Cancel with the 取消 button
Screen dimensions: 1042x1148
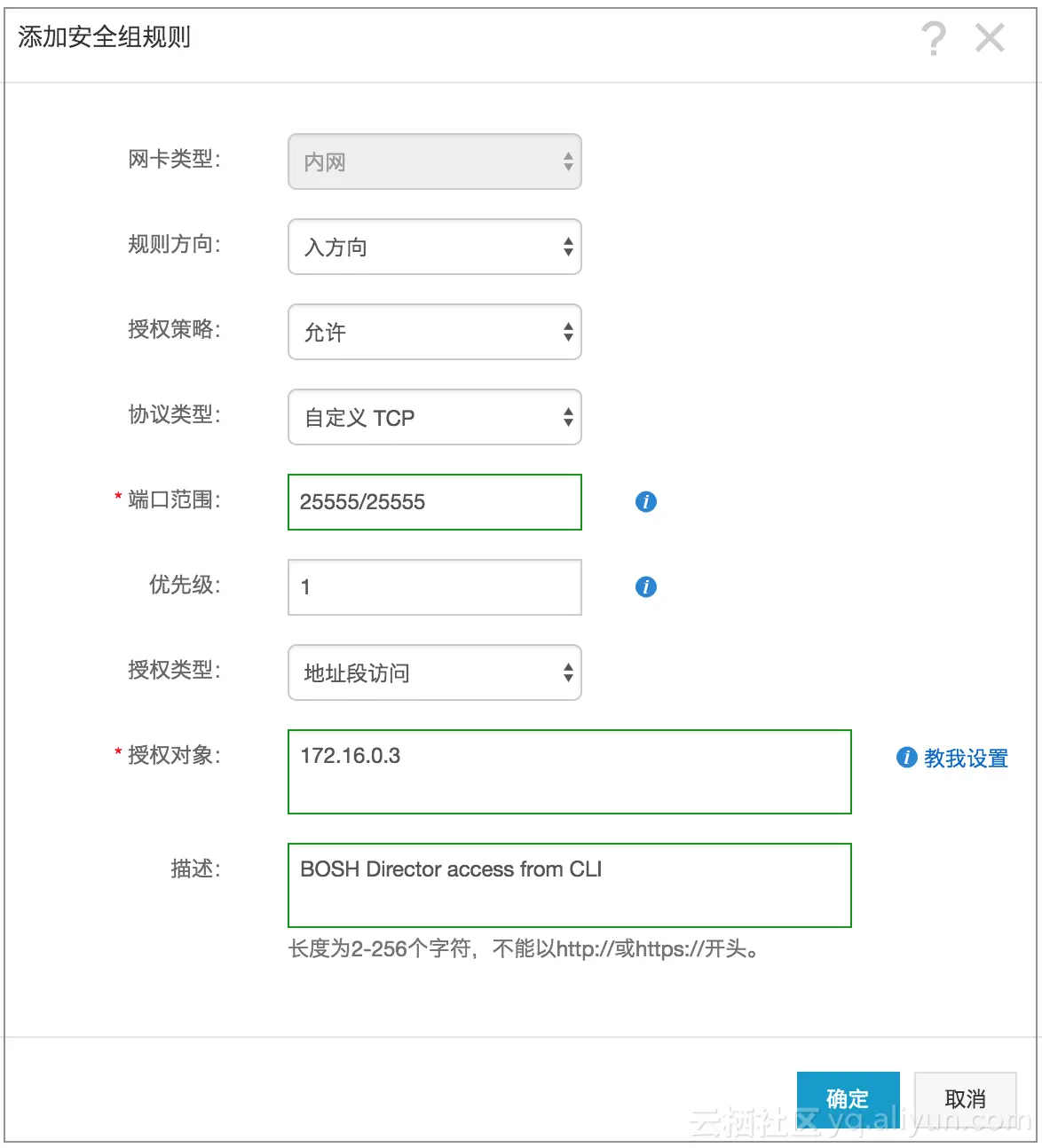[966, 1099]
